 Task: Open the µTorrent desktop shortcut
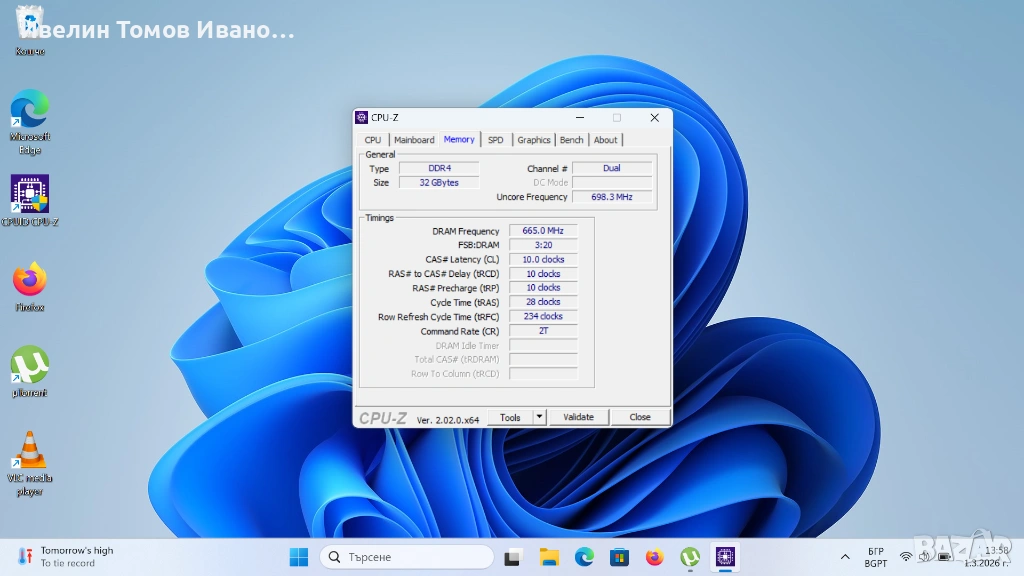pyautogui.click(x=30, y=366)
